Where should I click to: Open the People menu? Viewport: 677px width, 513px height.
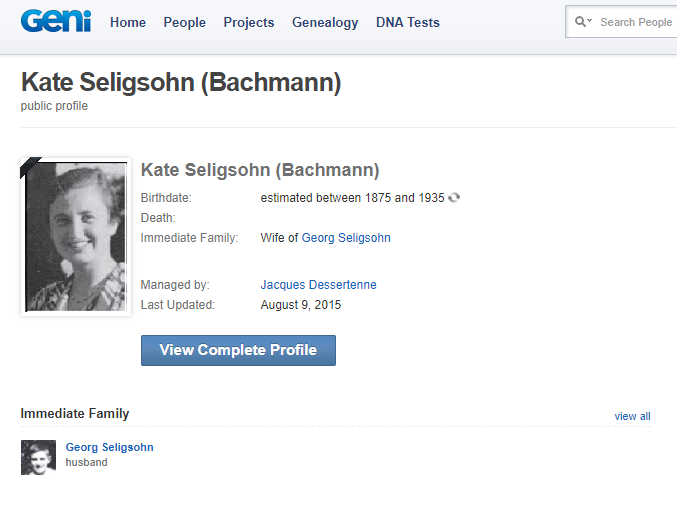[184, 22]
